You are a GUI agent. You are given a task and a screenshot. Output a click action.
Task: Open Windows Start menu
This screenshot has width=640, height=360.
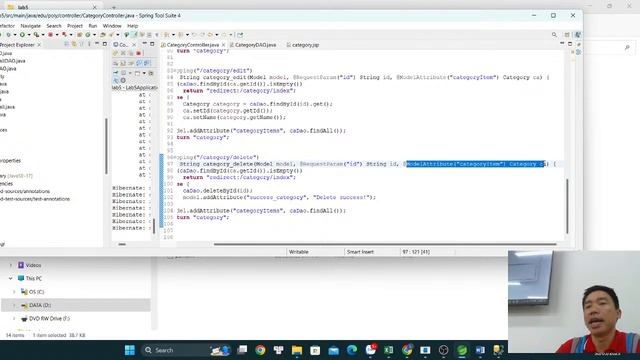click(130, 350)
